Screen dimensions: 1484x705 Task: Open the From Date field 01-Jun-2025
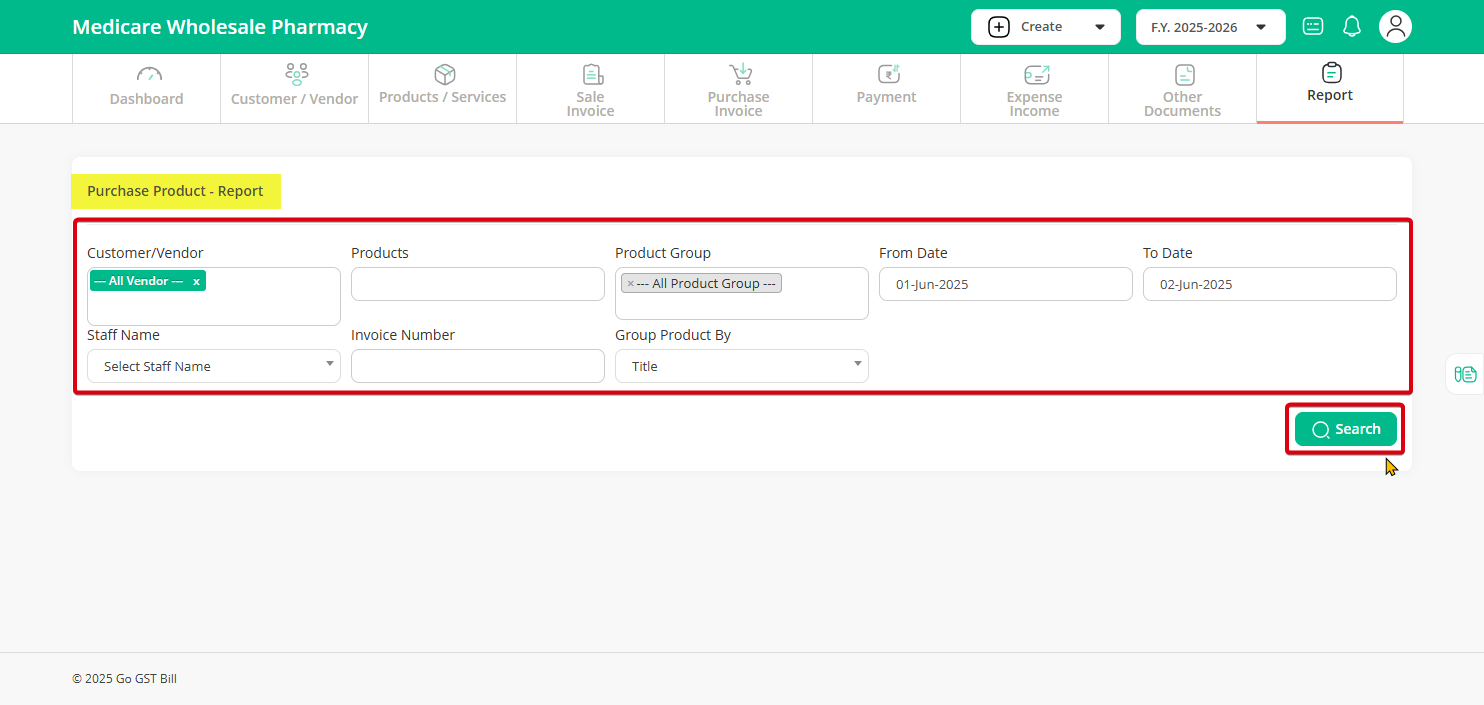point(1006,284)
